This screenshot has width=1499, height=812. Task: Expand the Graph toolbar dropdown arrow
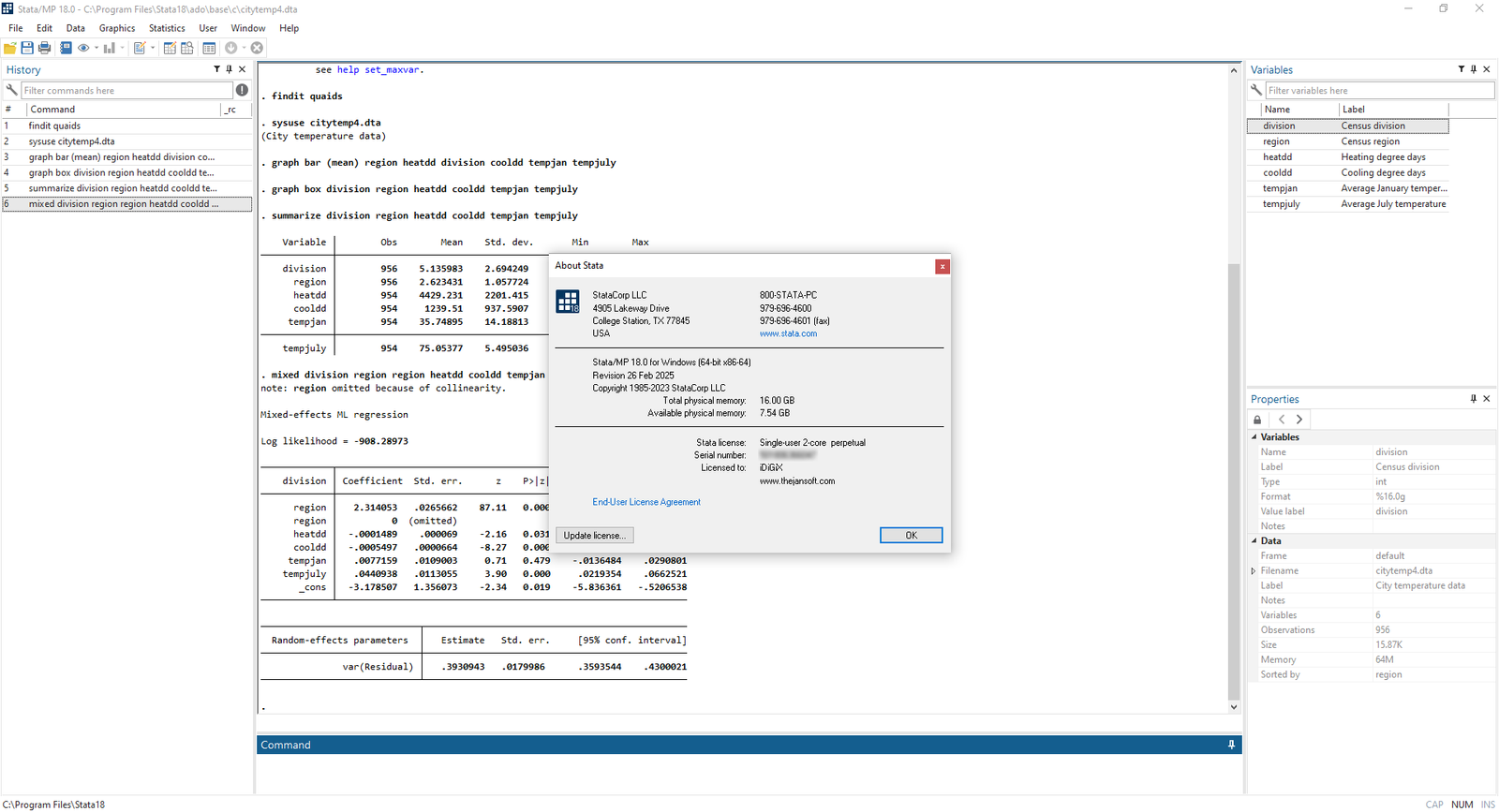pos(122,48)
